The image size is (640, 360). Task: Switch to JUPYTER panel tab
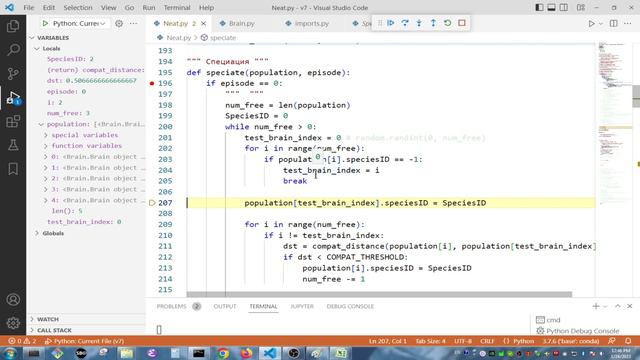[302, 306]
